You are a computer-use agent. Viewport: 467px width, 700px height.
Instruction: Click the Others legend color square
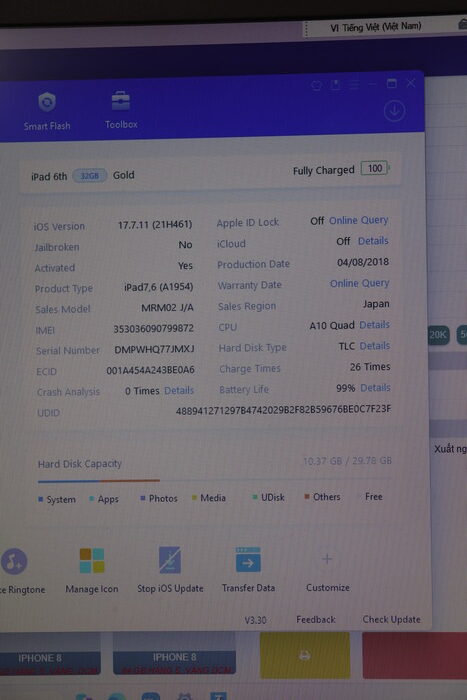coord(307,496)
